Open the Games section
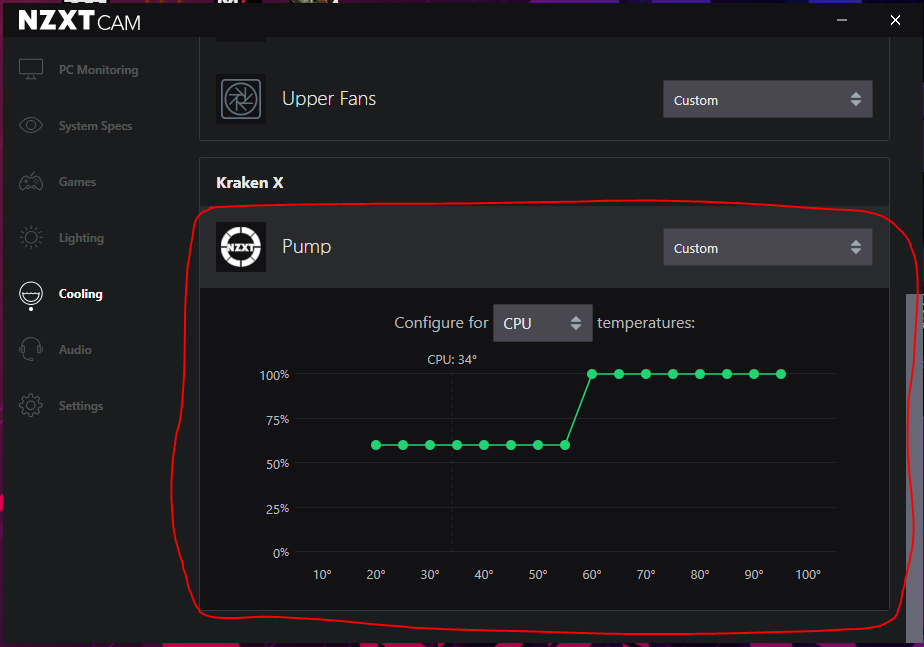This screenshot has width=924, height=647. (77, 181)
